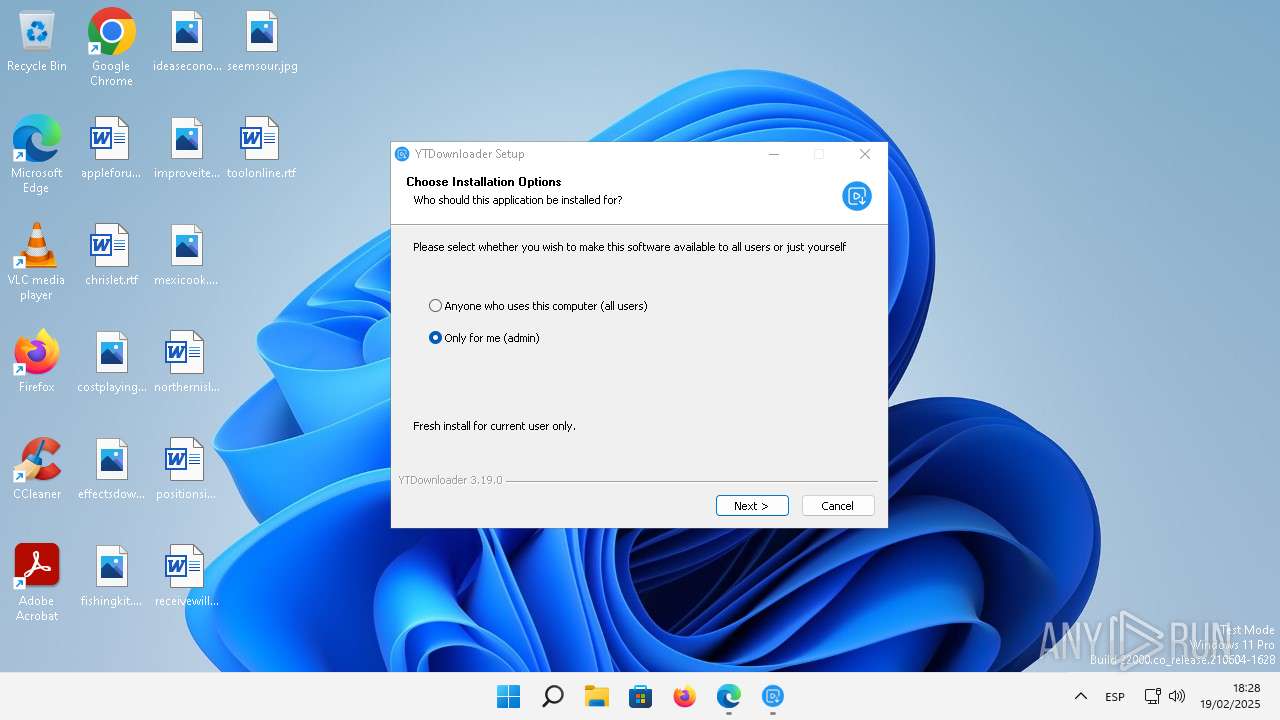
Task: Open VLC media player desktop shortcut
Action: pos(37,261)
